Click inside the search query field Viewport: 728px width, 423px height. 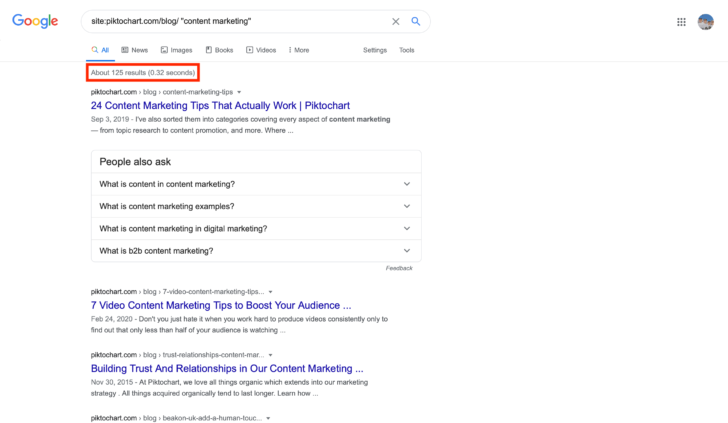[230, 21]
